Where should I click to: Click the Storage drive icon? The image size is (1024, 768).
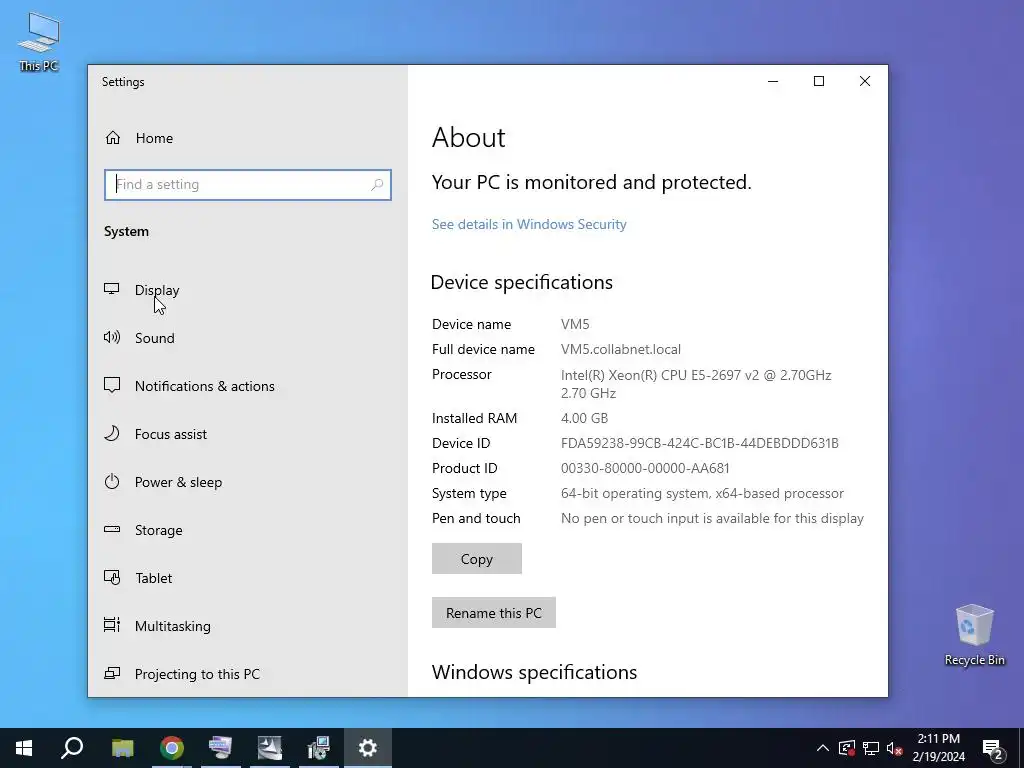click(x=112, y=529)
